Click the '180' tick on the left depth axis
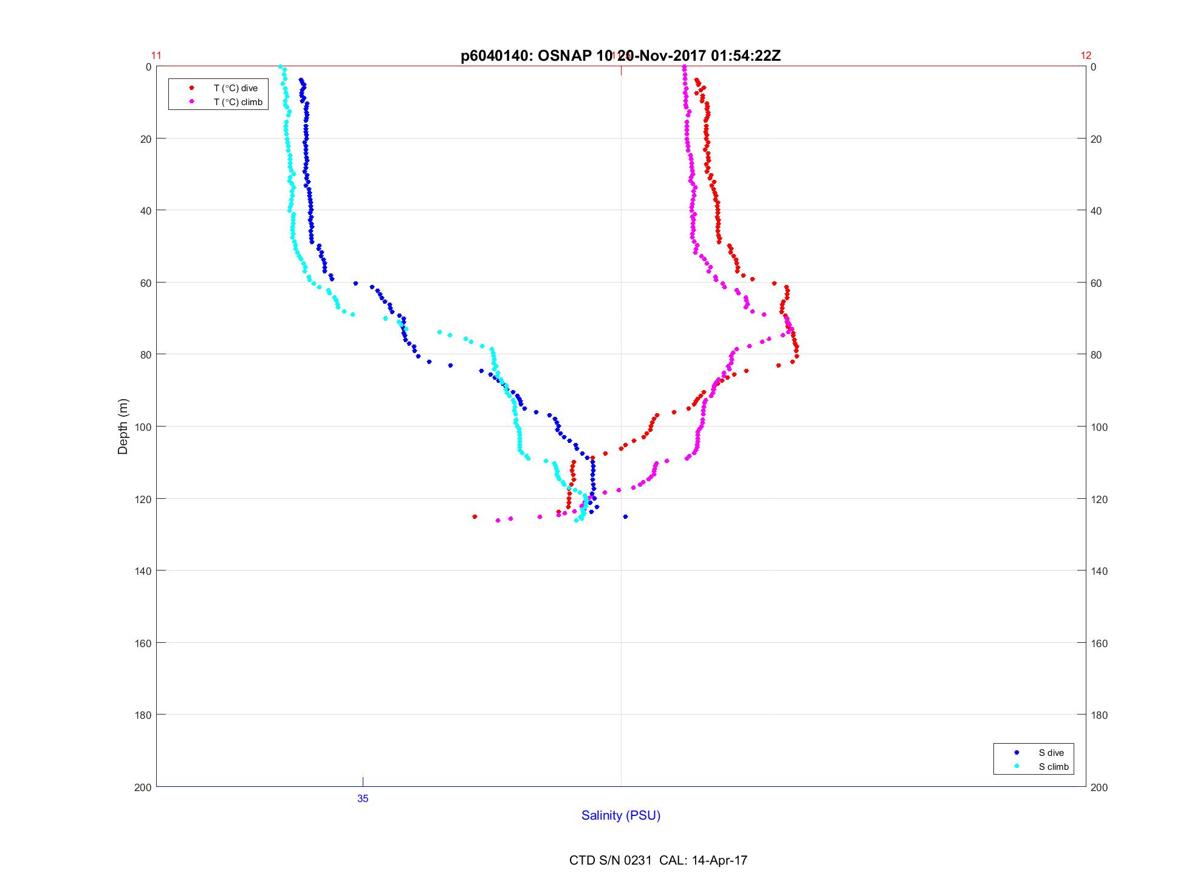 pyautogui.click(x=142, y=715)
